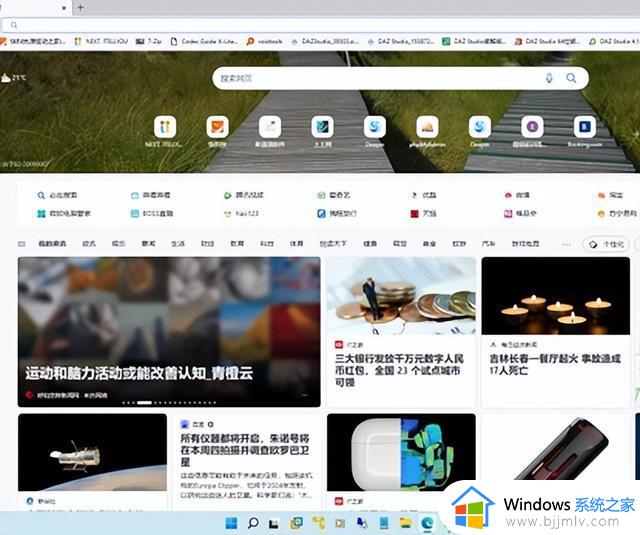Click the microphone voice search icon
Image resolution: width=640 pixels, height=535 pixels.
(x=549, y=78)
